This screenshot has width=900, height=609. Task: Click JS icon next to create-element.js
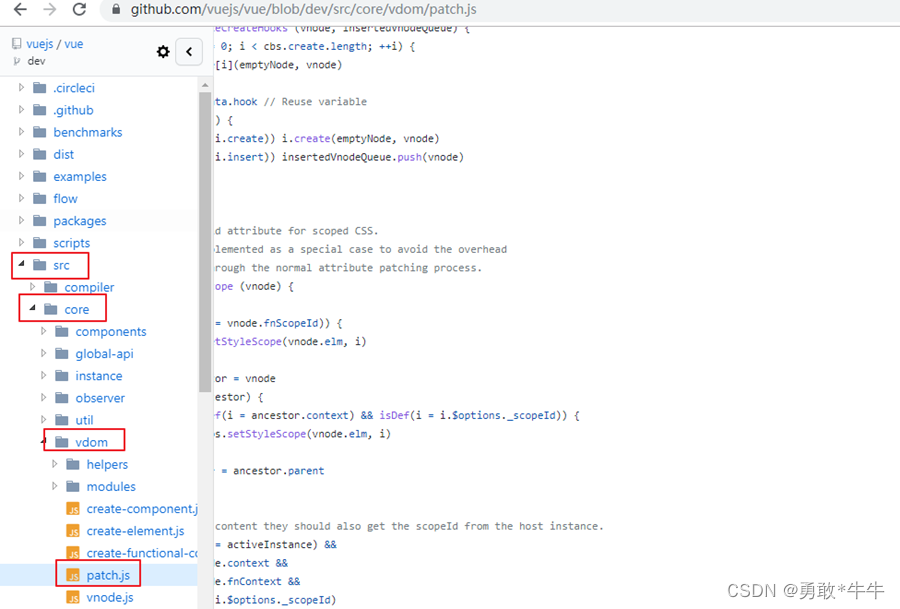pos(73,531)
